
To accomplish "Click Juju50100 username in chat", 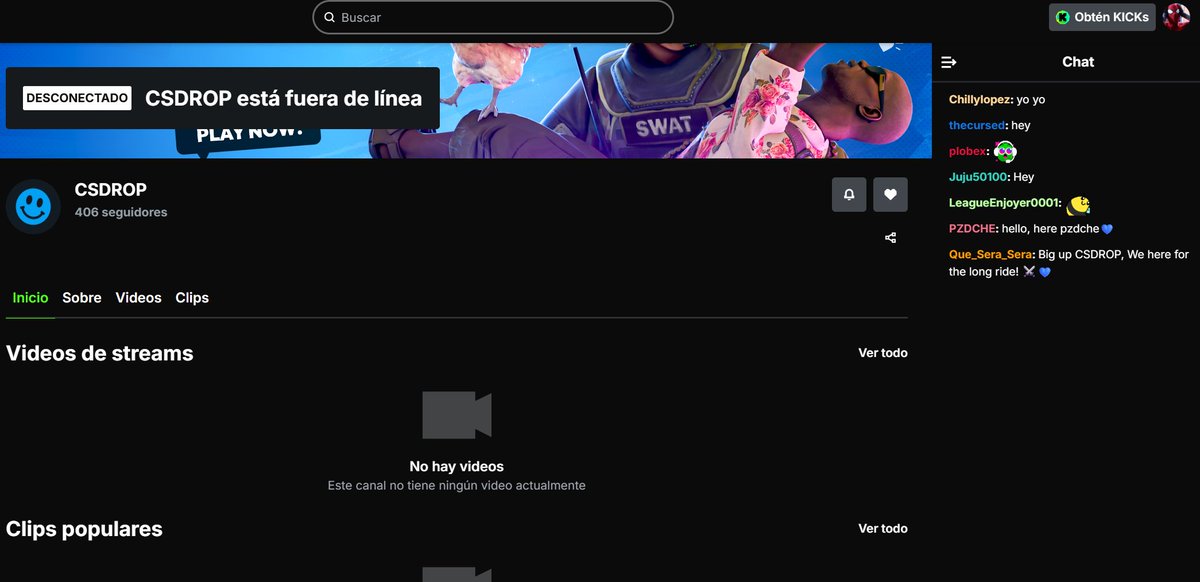I will point(978,178).
